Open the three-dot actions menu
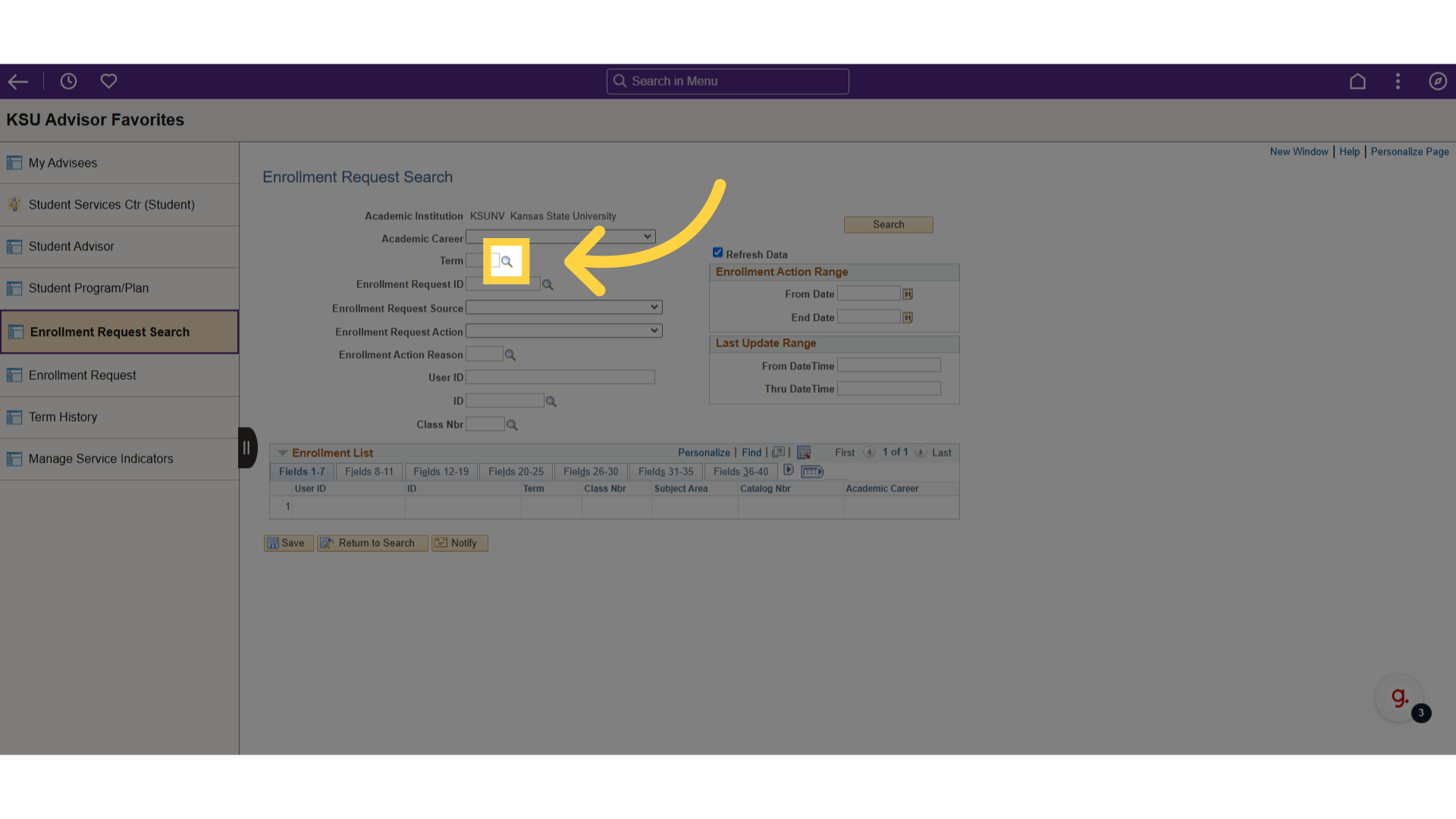Screen dimensions: 1456x819 tap(1398, 81)
